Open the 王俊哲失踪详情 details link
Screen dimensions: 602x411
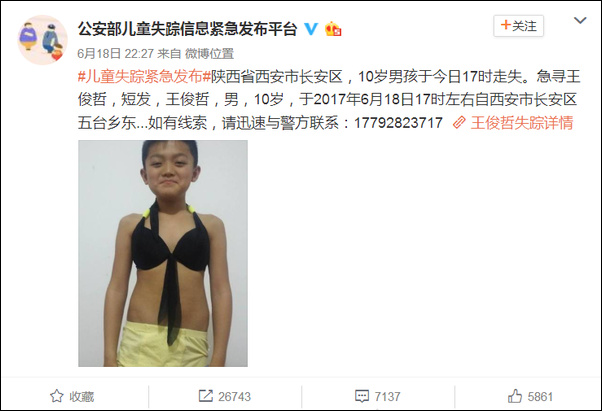point(522,123)
